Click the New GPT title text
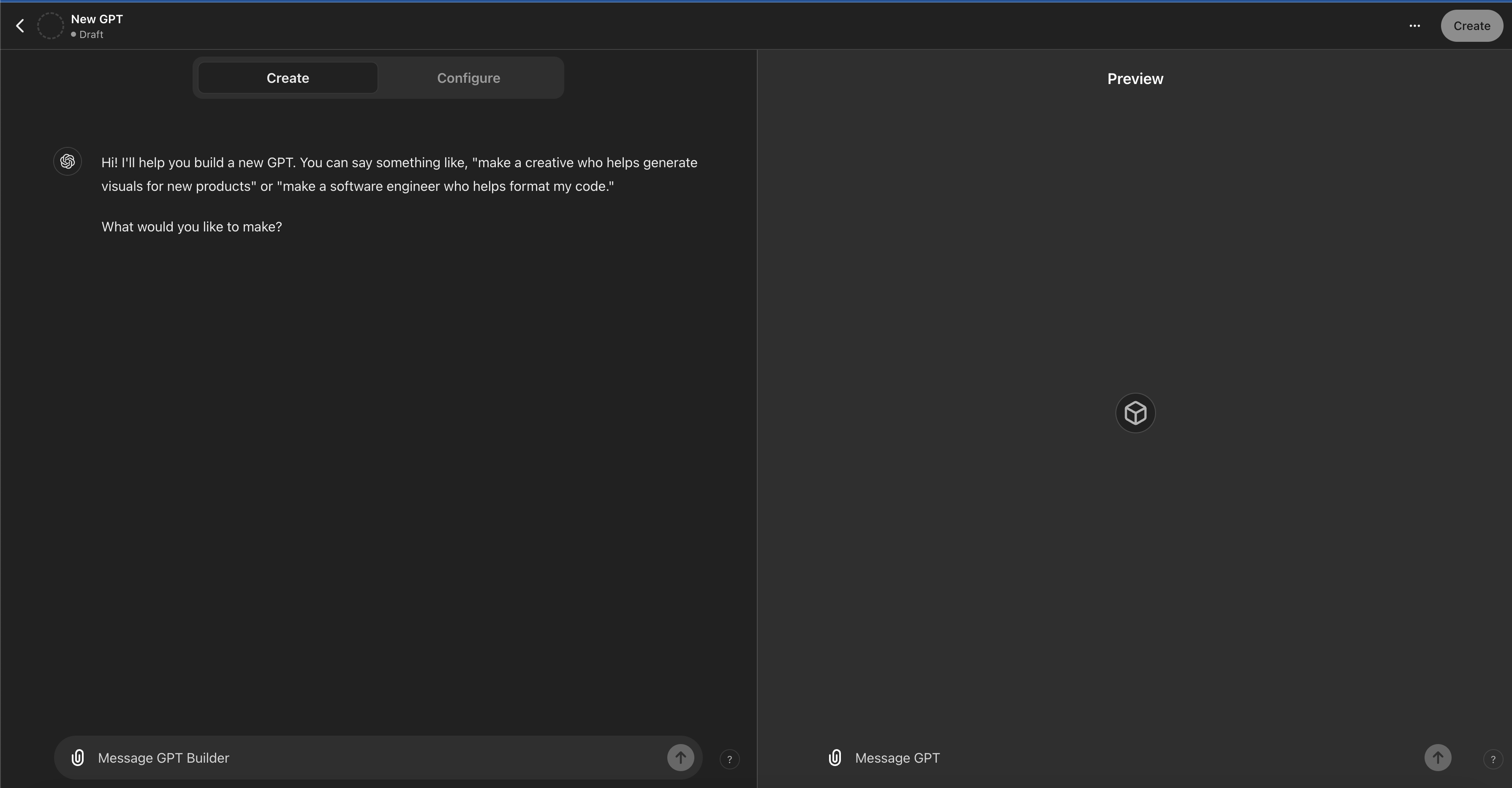The height and width of the screenshot is (788, 1512). [97, 19]
